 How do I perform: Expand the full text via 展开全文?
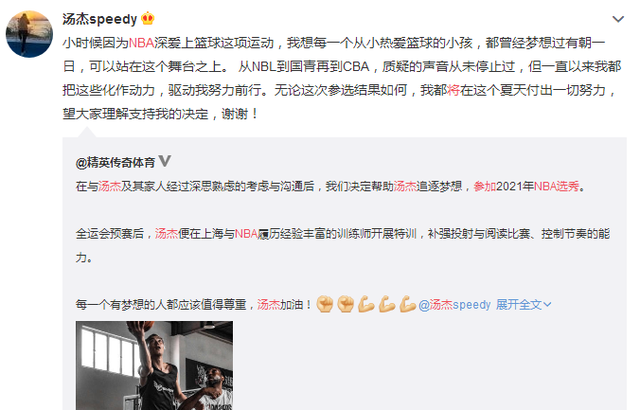pos(524,305)
